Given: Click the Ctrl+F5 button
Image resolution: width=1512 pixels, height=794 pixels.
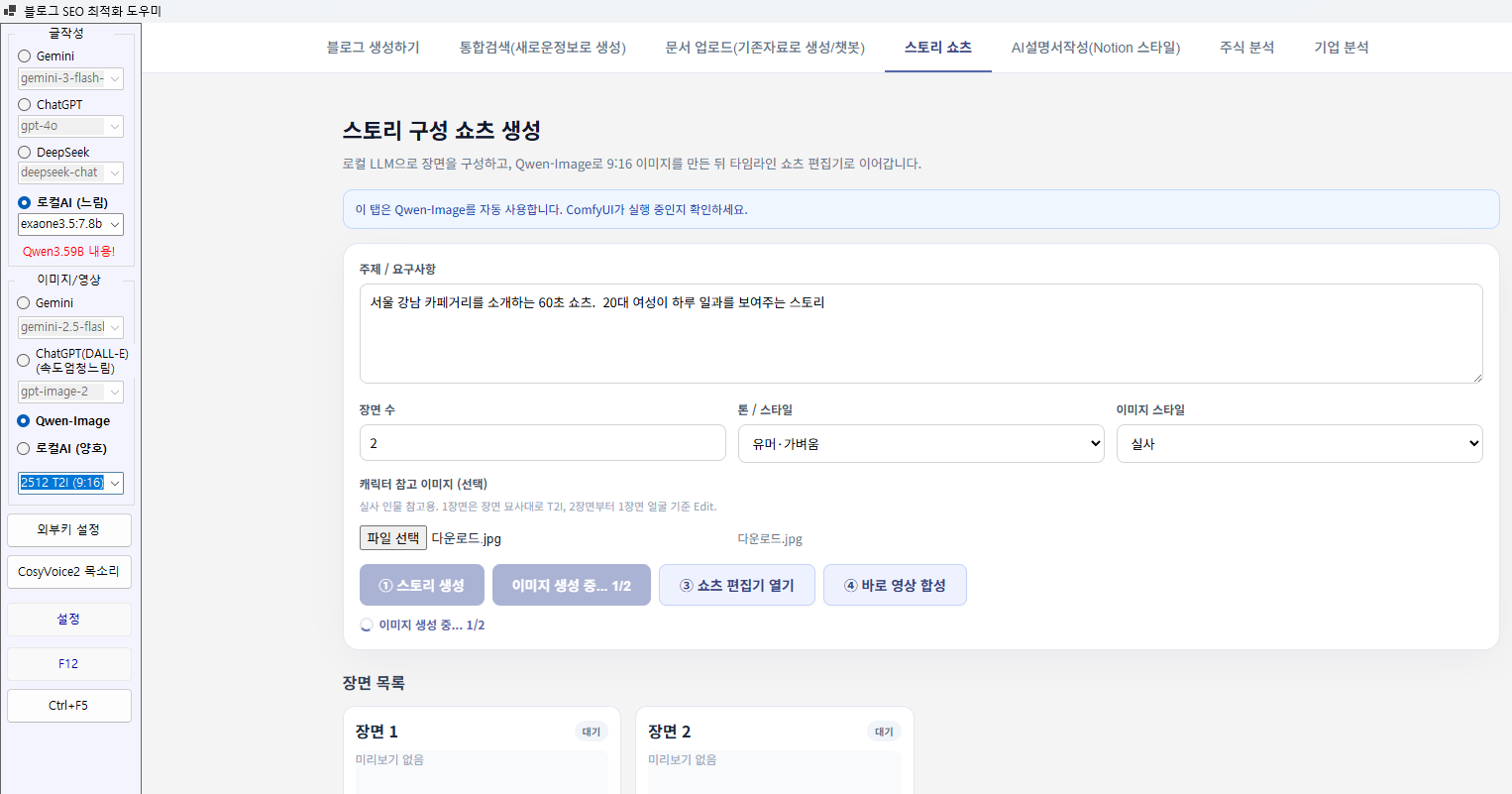Looking at the screenshot, I should click(69, 706).
